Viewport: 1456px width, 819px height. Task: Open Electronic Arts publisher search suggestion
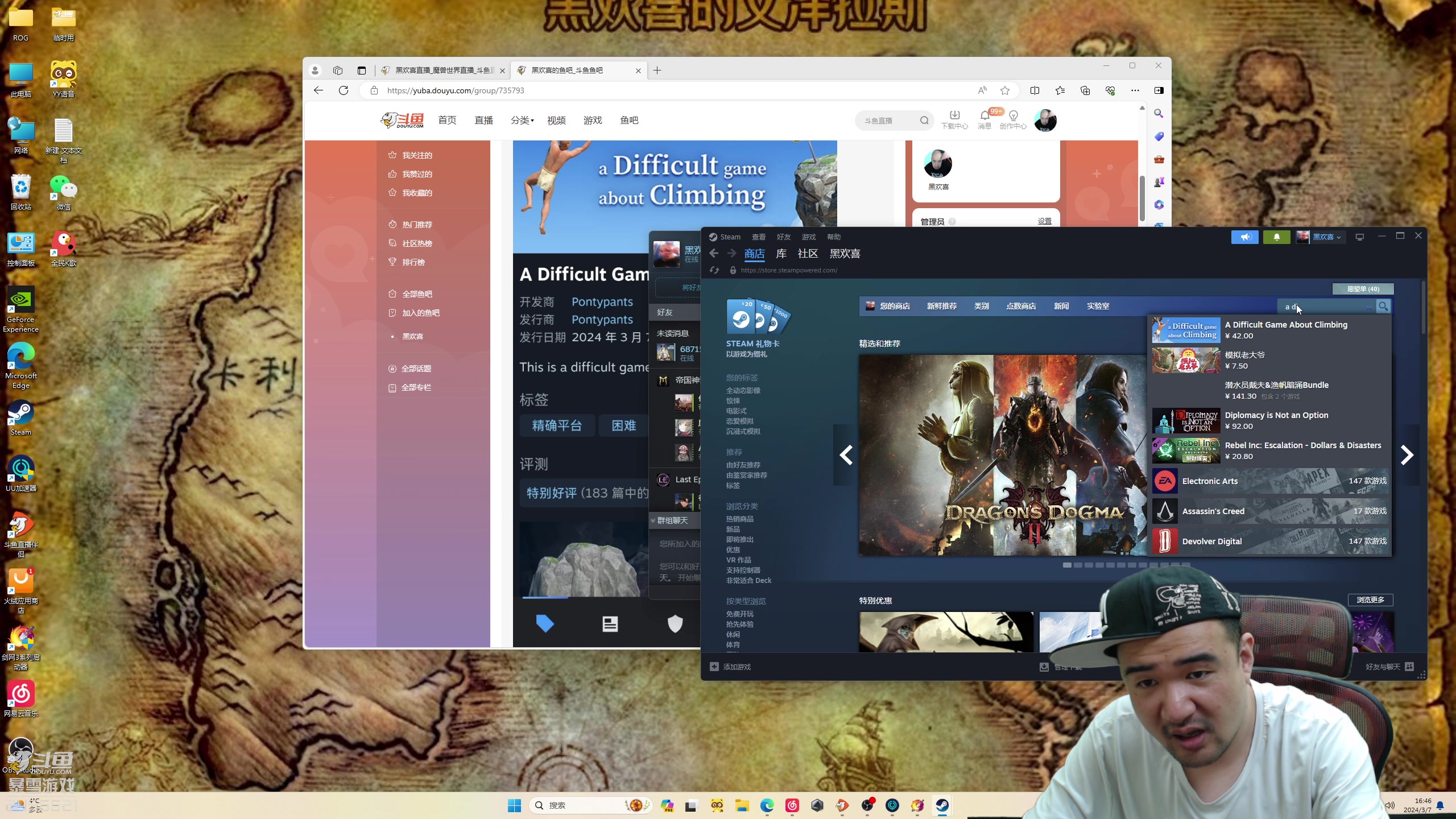[1269, 481]
